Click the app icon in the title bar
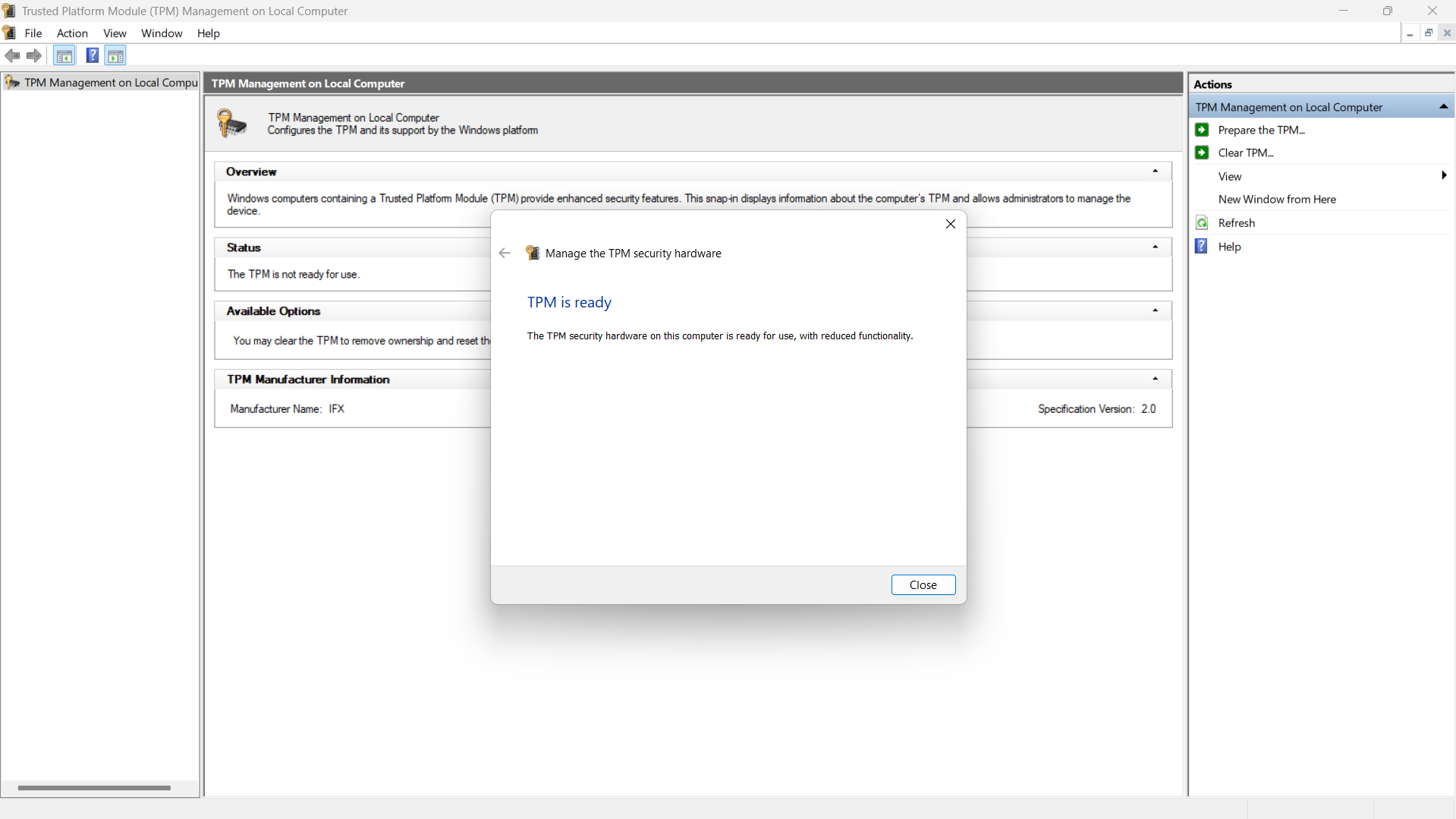The image size is (1456, 819). tap(9, 11)
